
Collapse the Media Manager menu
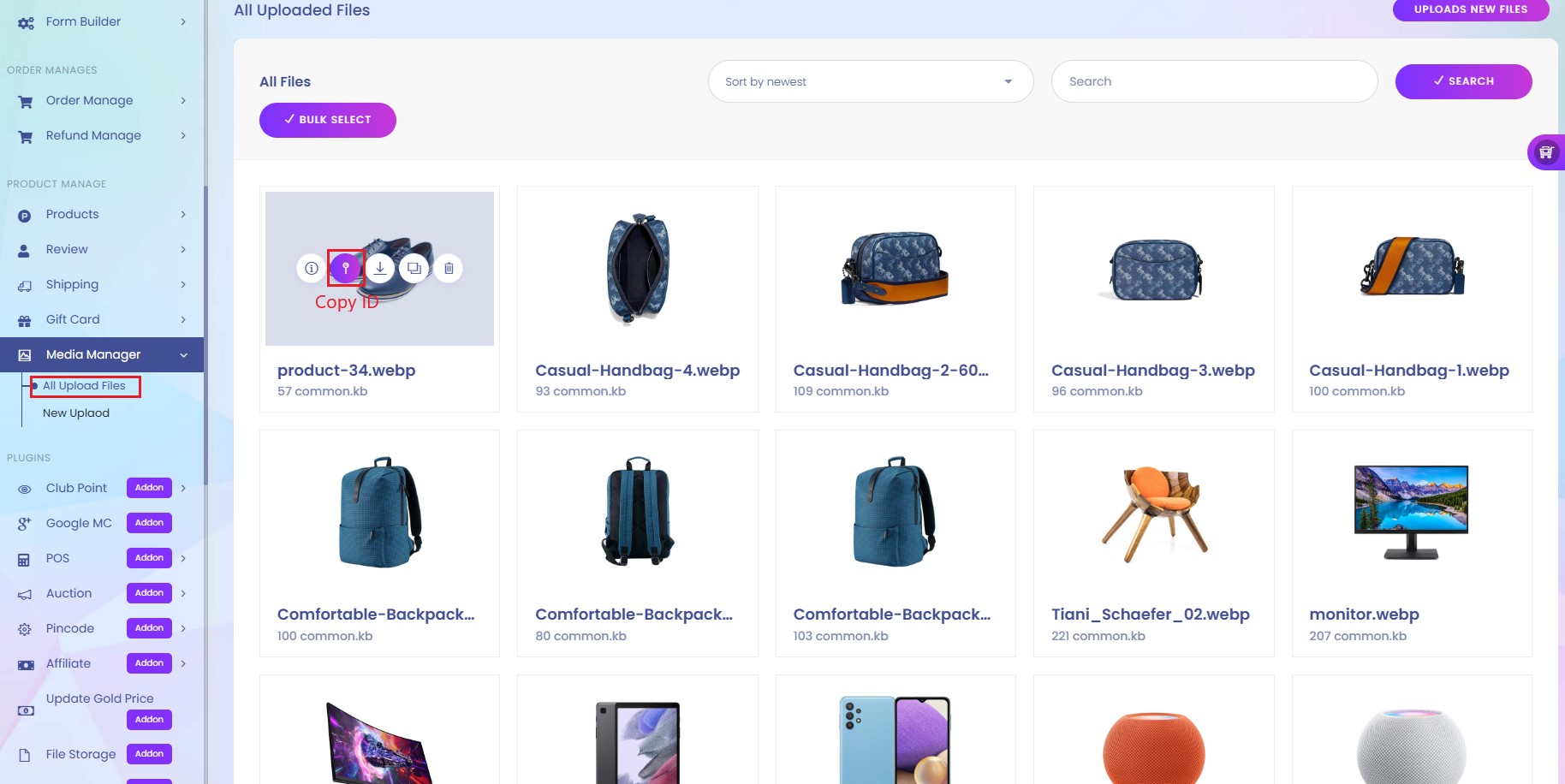(x=102, y=354)
